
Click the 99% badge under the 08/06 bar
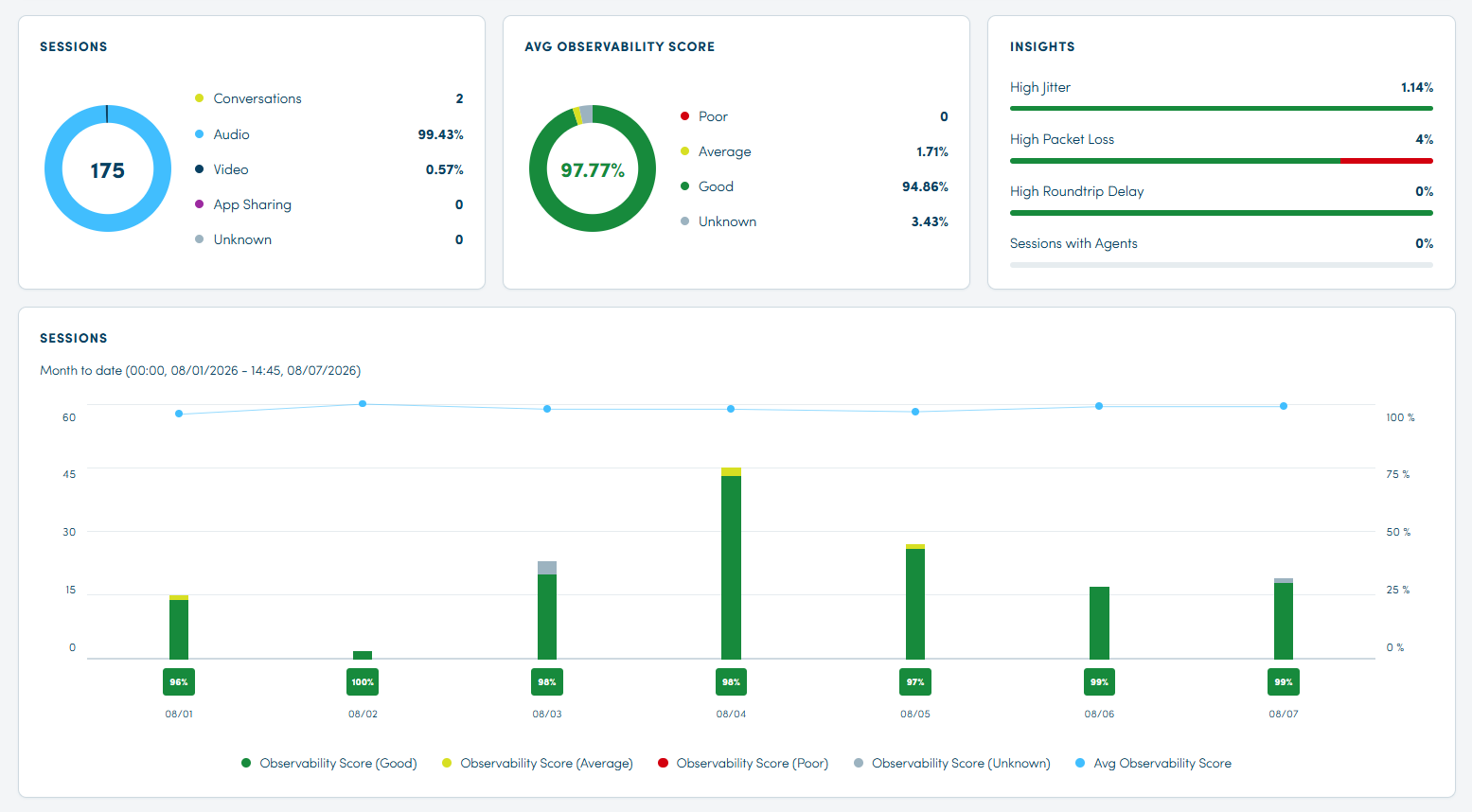pyautogui.click(x=1099, y=681)
